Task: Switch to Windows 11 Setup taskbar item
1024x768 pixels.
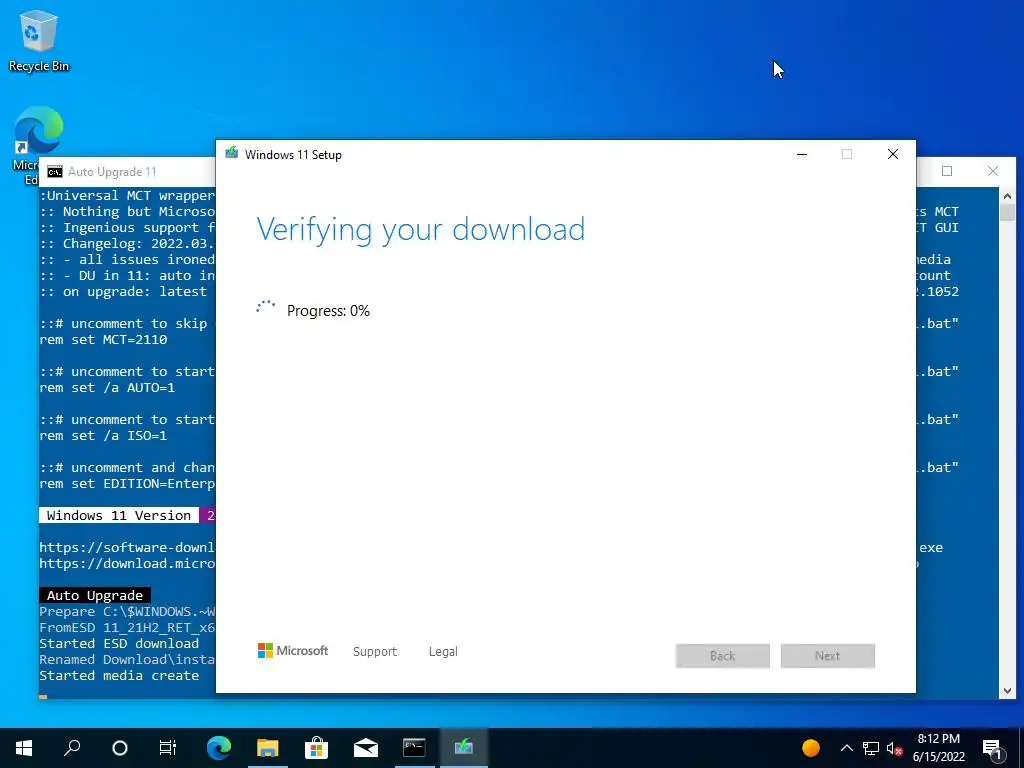Action: point(464,748)
